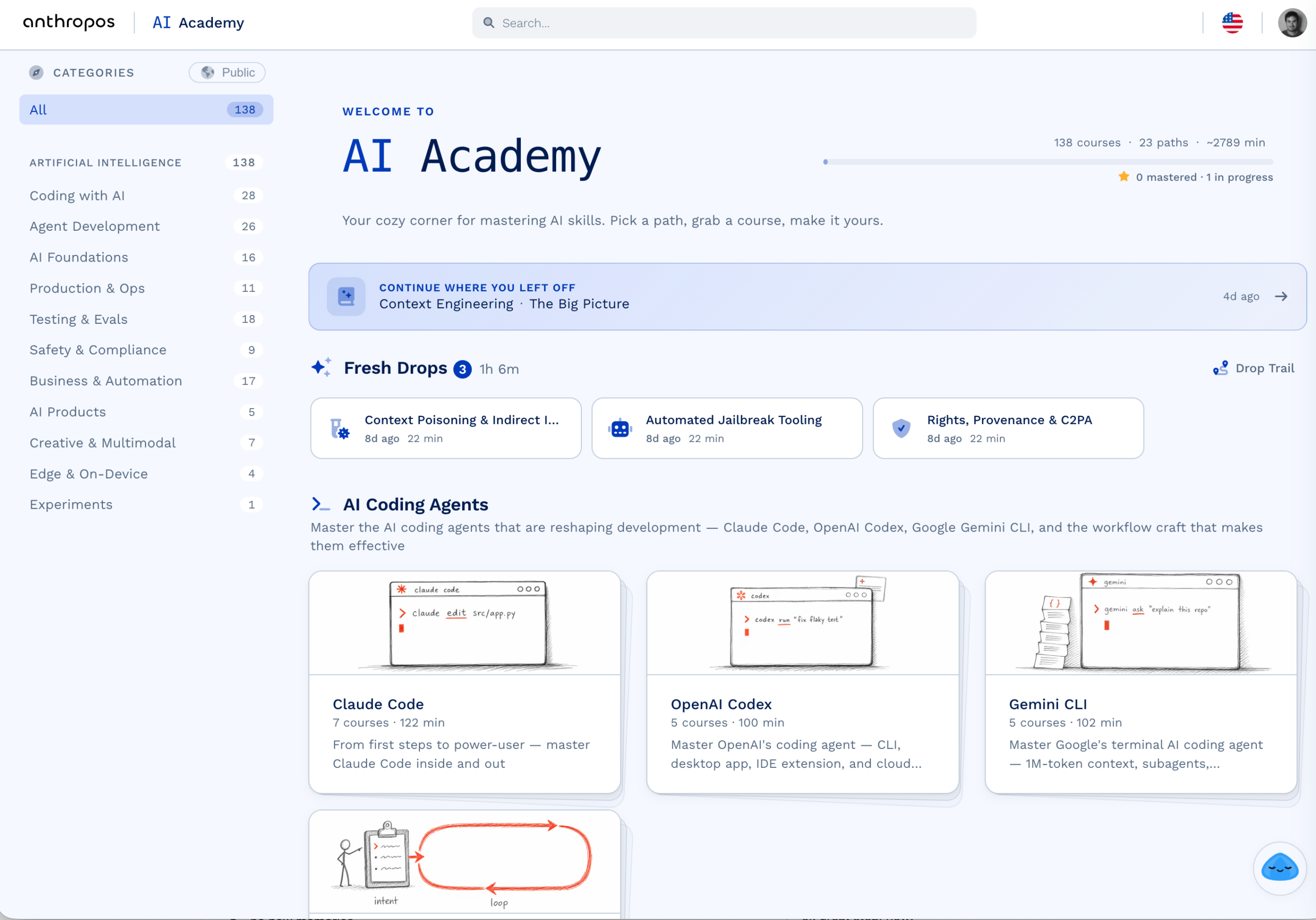Toggle the Public visibility pill
This screenshot has width=1316, height=920.
(227, 72)
